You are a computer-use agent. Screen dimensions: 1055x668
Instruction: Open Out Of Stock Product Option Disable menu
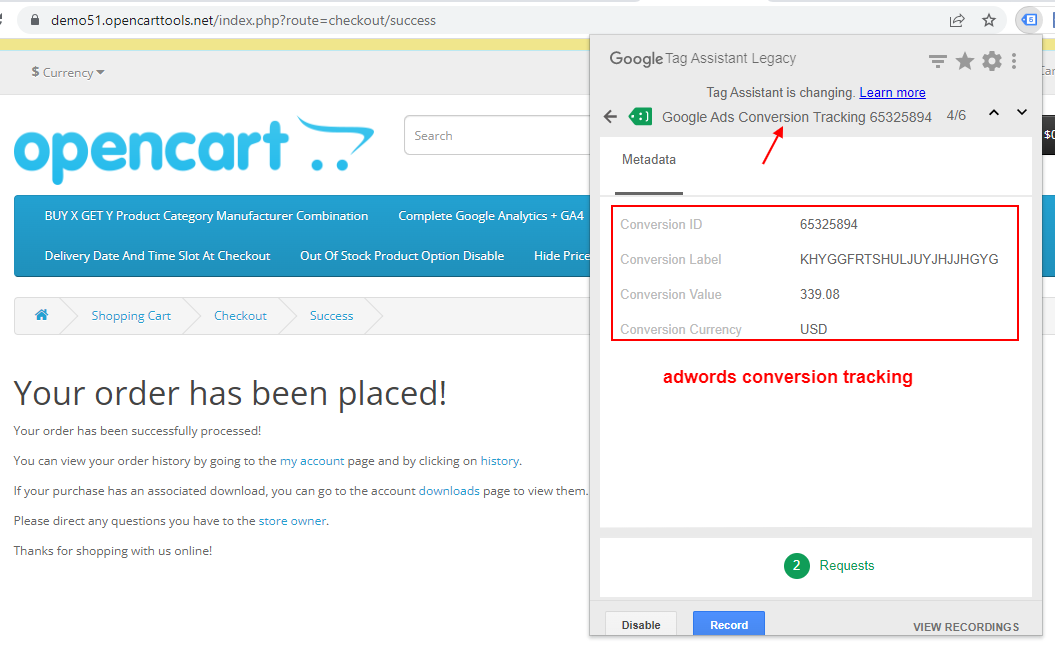[402, 256]
